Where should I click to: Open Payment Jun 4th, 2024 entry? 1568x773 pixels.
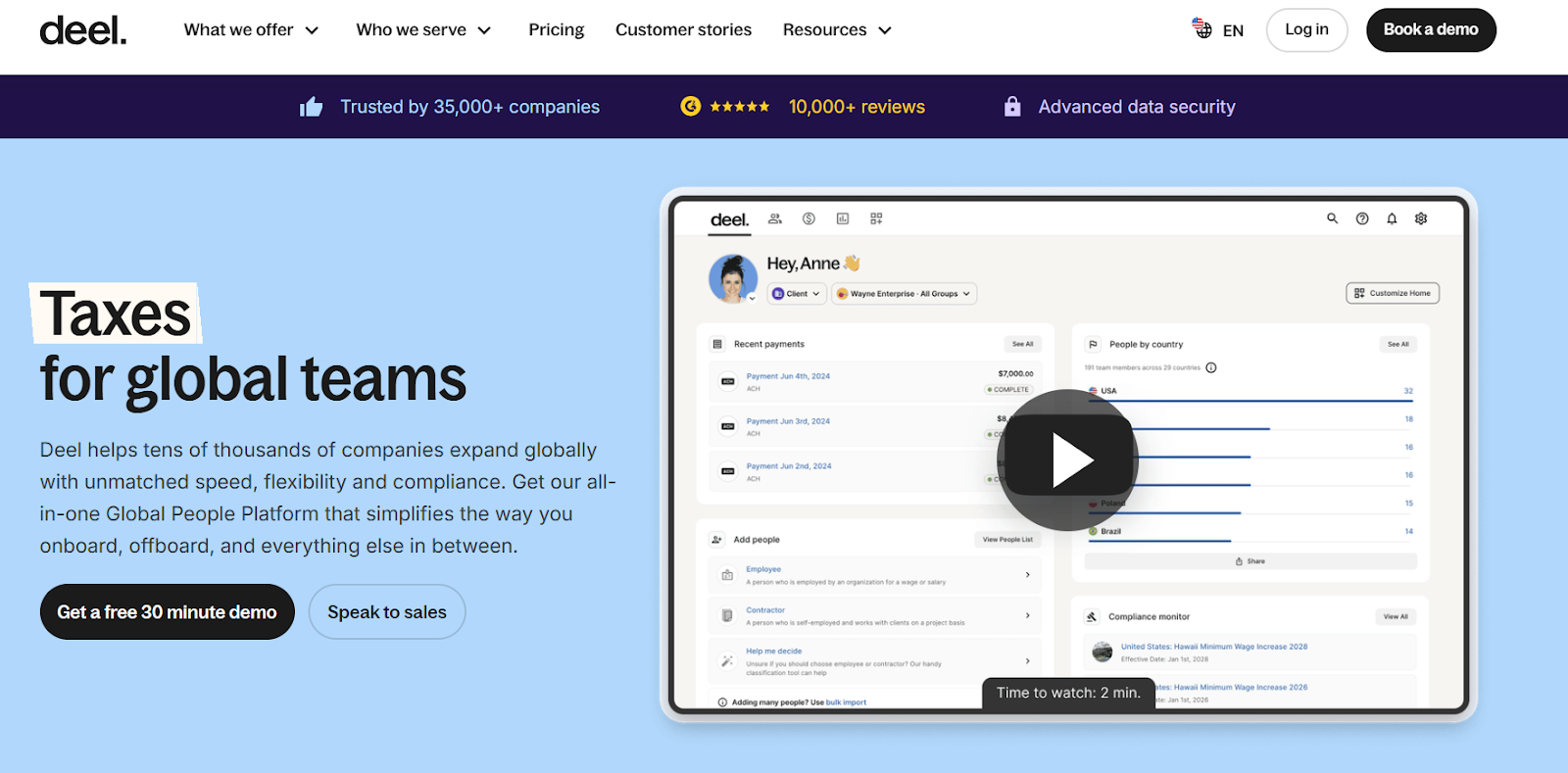coord(874,382)
